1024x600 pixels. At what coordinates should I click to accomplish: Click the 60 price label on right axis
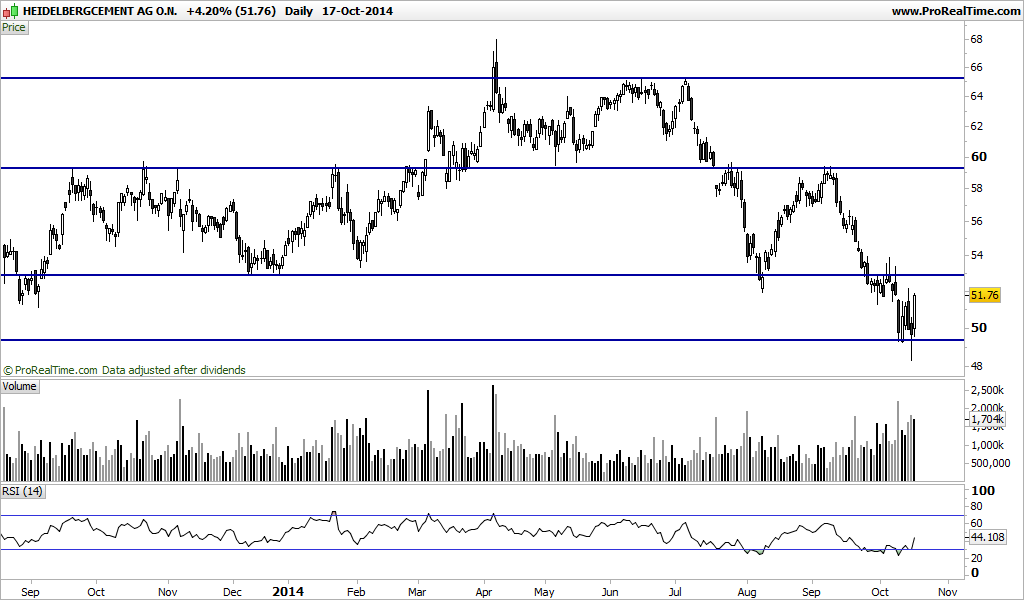pos(979,157)
